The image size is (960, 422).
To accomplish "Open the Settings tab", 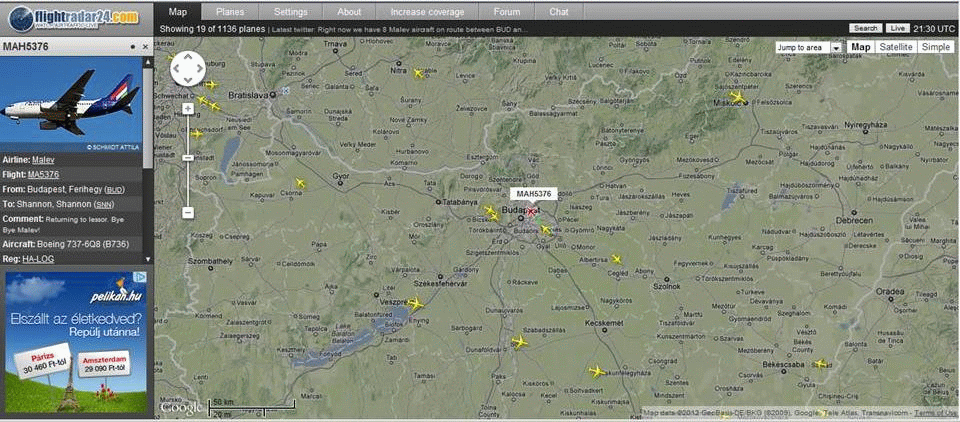I will [291, 12].
